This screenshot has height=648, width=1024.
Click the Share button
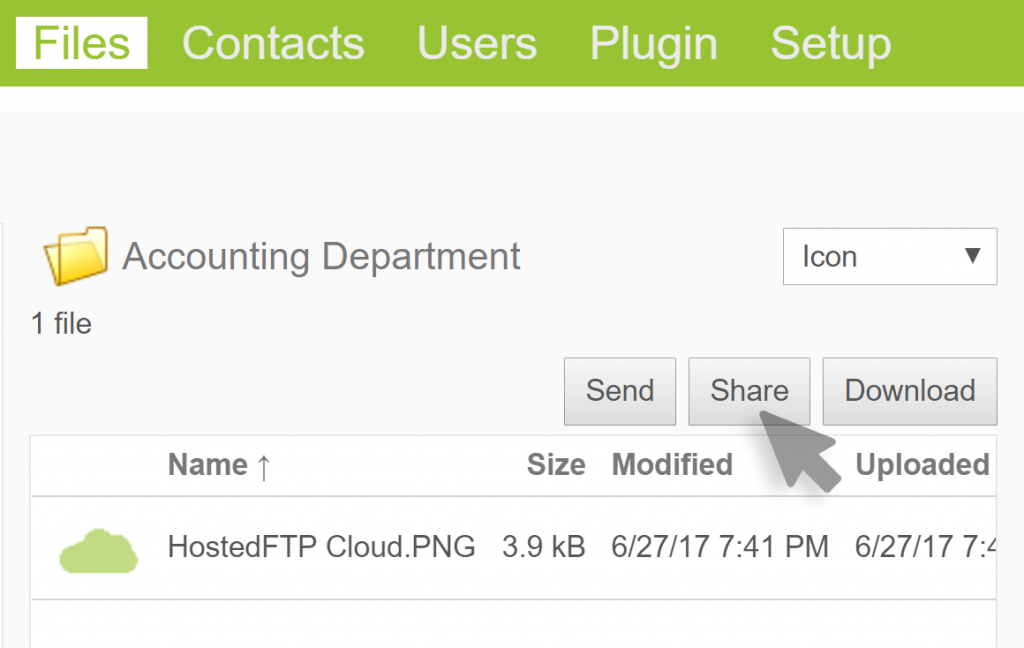point(749,391)
